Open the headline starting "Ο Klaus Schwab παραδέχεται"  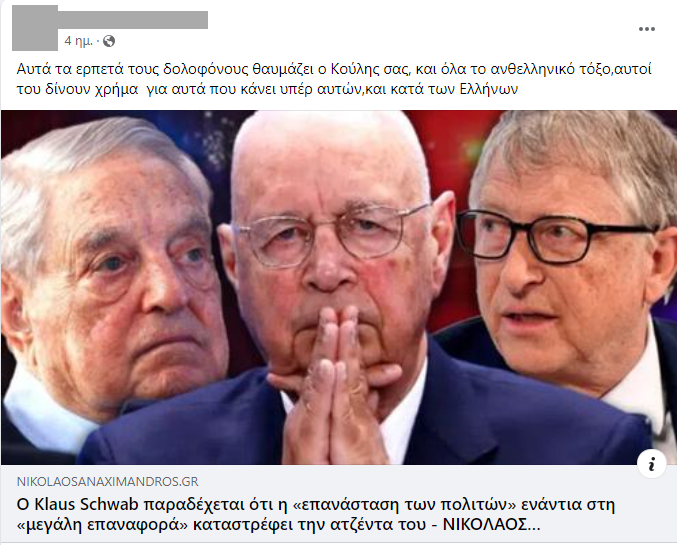[x=316, y=514]
